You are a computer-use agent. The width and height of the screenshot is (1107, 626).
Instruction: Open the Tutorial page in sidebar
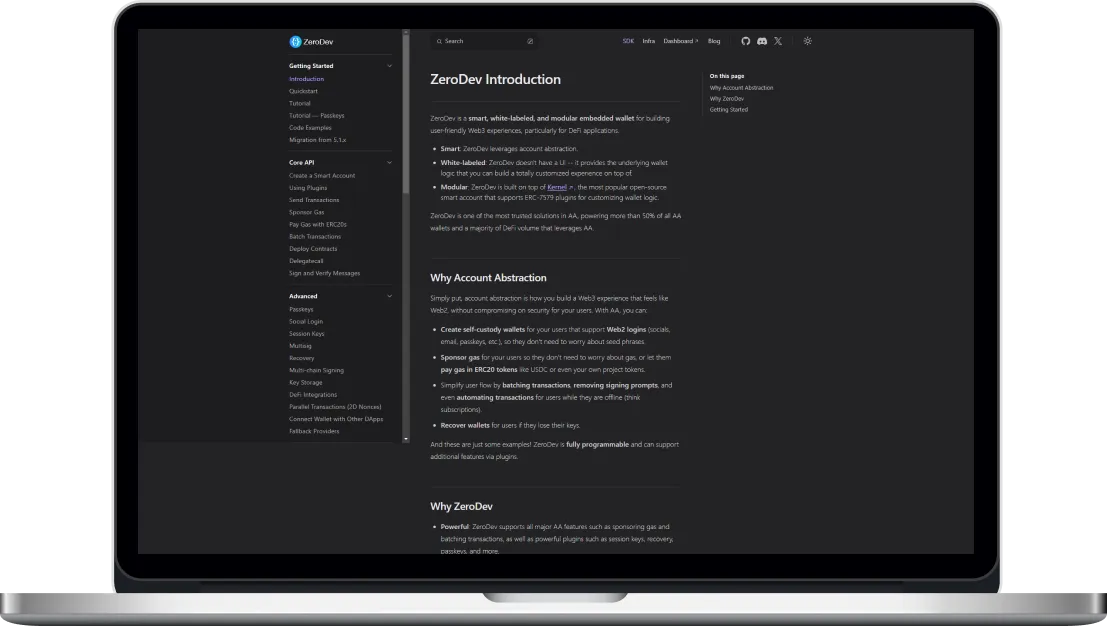tap(299, 103)
